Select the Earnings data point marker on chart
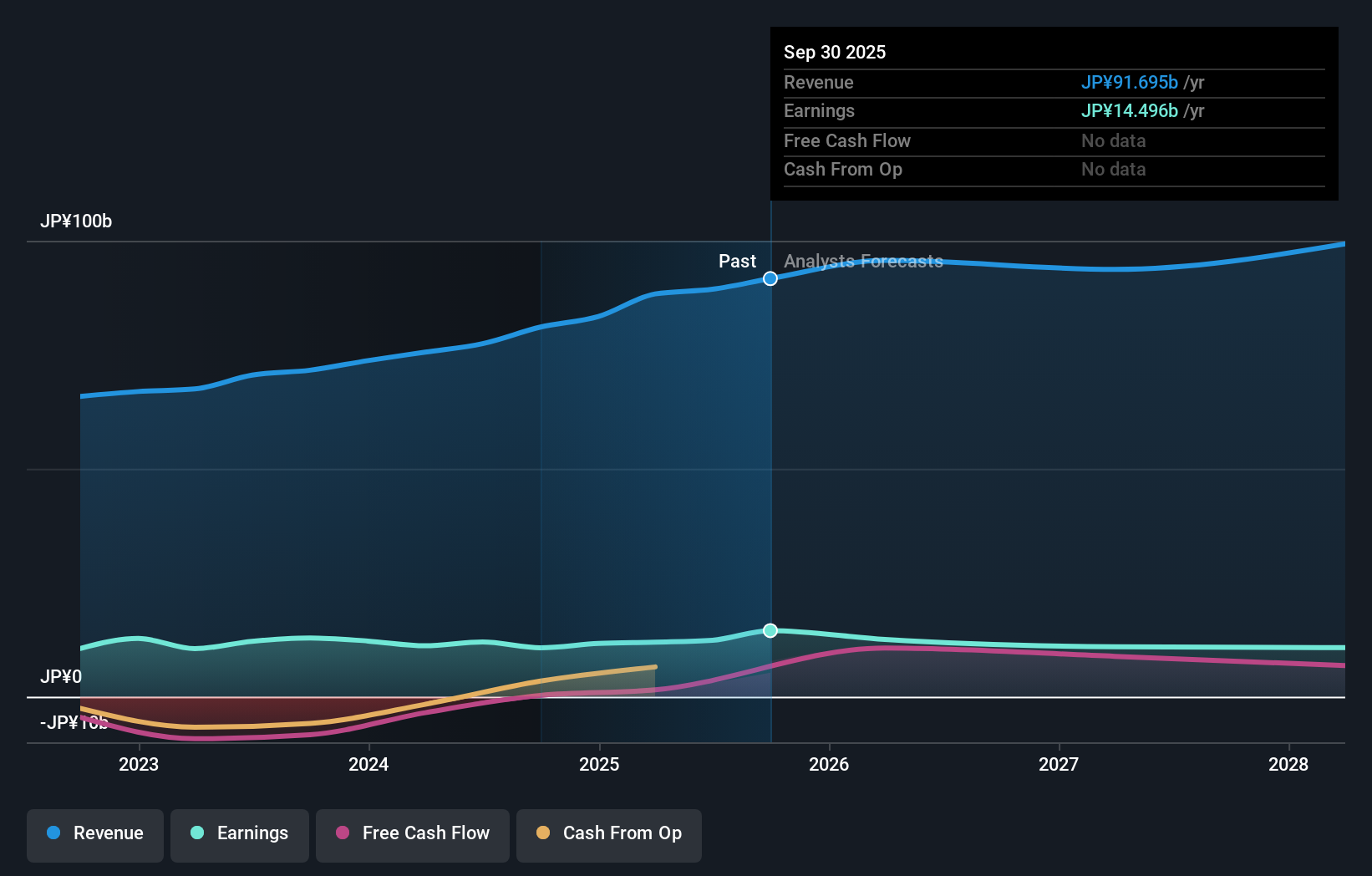The width and height of the screenshot is (1372, 876). coord(770,631)
